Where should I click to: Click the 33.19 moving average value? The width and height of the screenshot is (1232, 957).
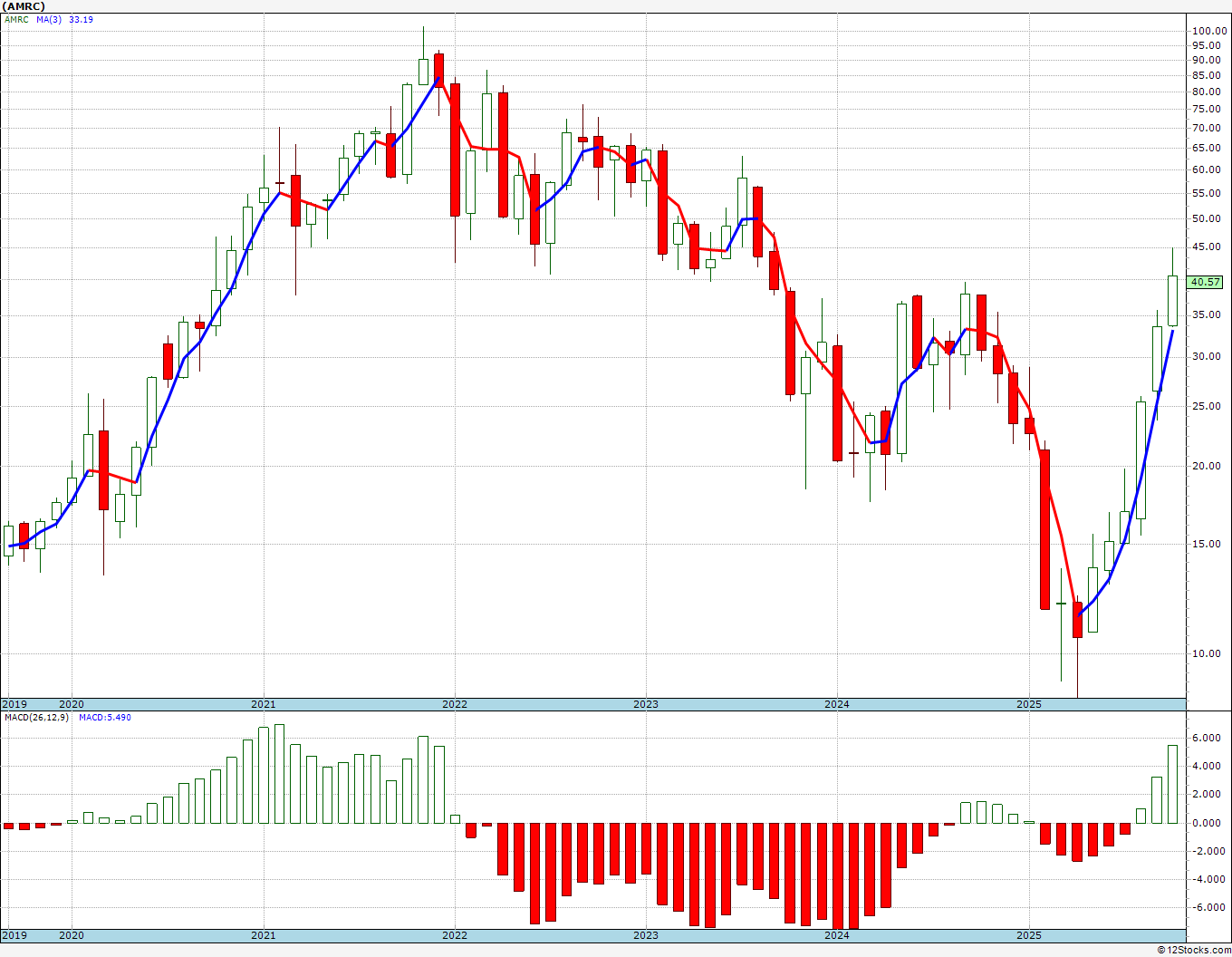point(81,19)
